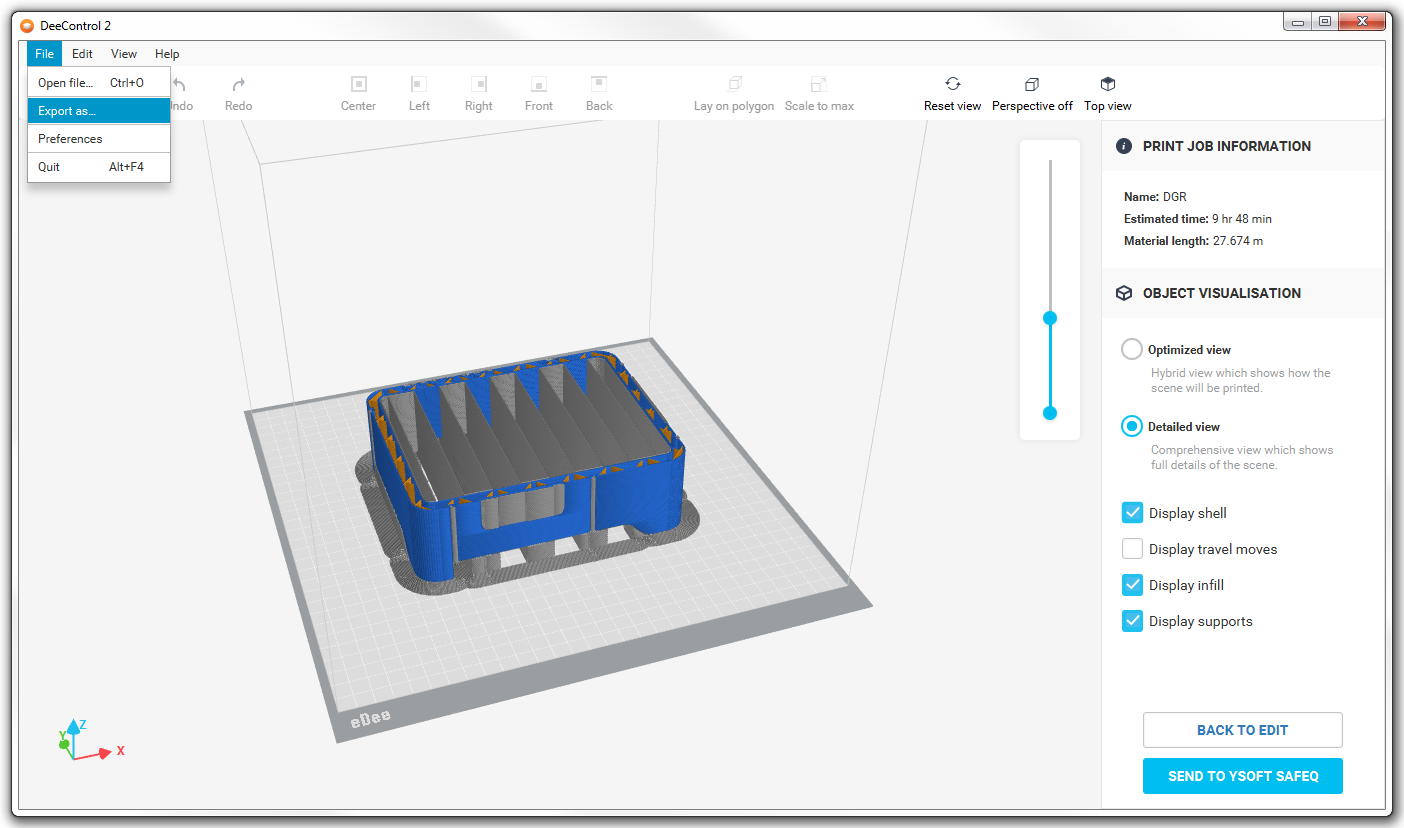Open Preferences from the File menu
The height and width of the screenshot is (828, 1404).
[x=70, y=139]
